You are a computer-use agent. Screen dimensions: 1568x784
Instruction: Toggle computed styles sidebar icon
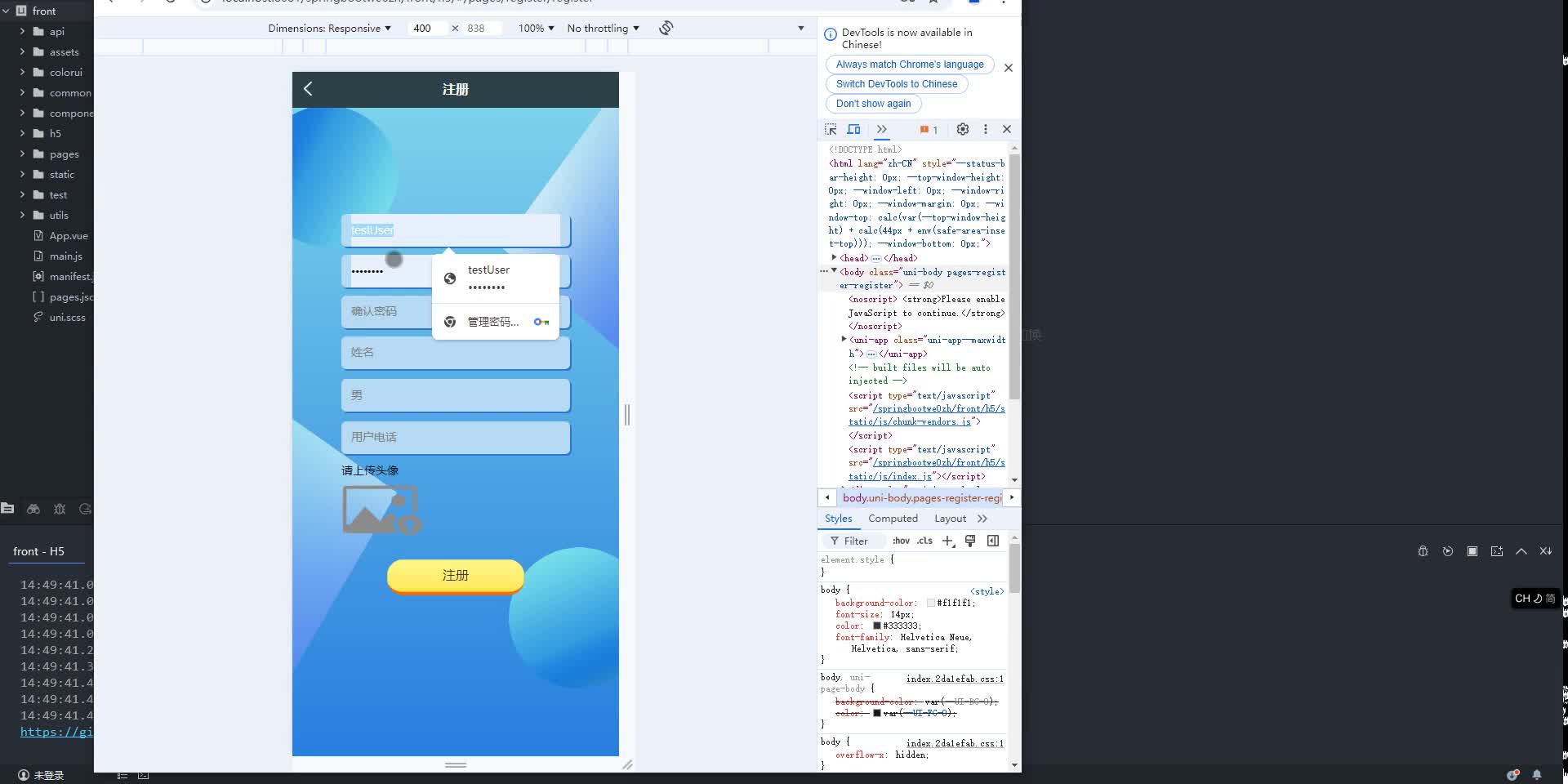pos(993,541)
